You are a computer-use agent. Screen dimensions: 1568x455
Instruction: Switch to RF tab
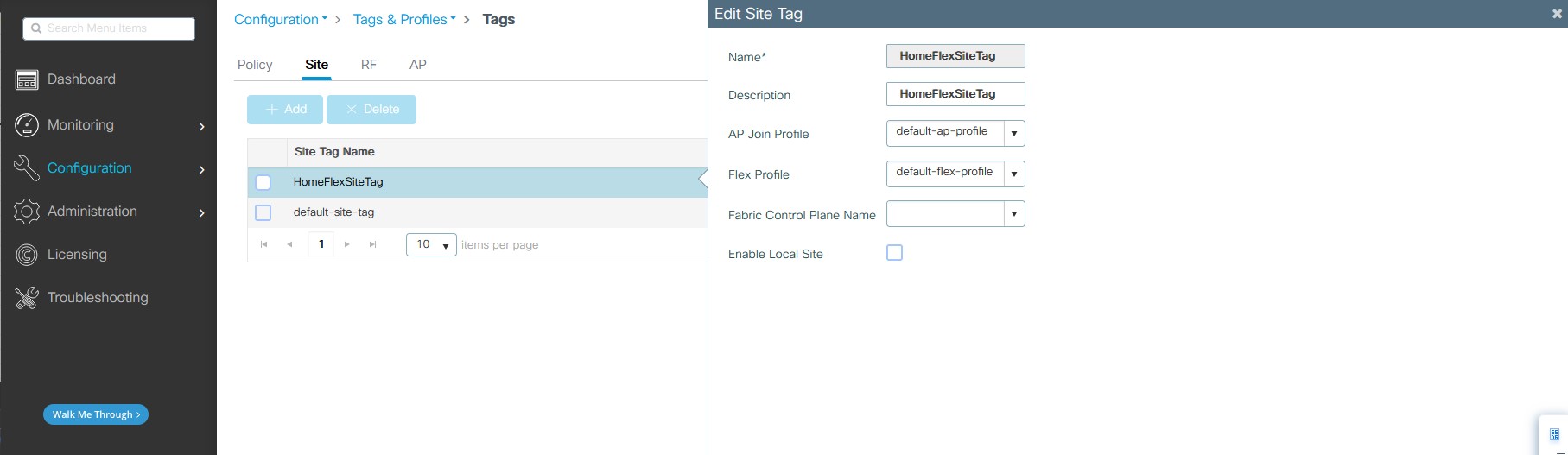point(369,65)
